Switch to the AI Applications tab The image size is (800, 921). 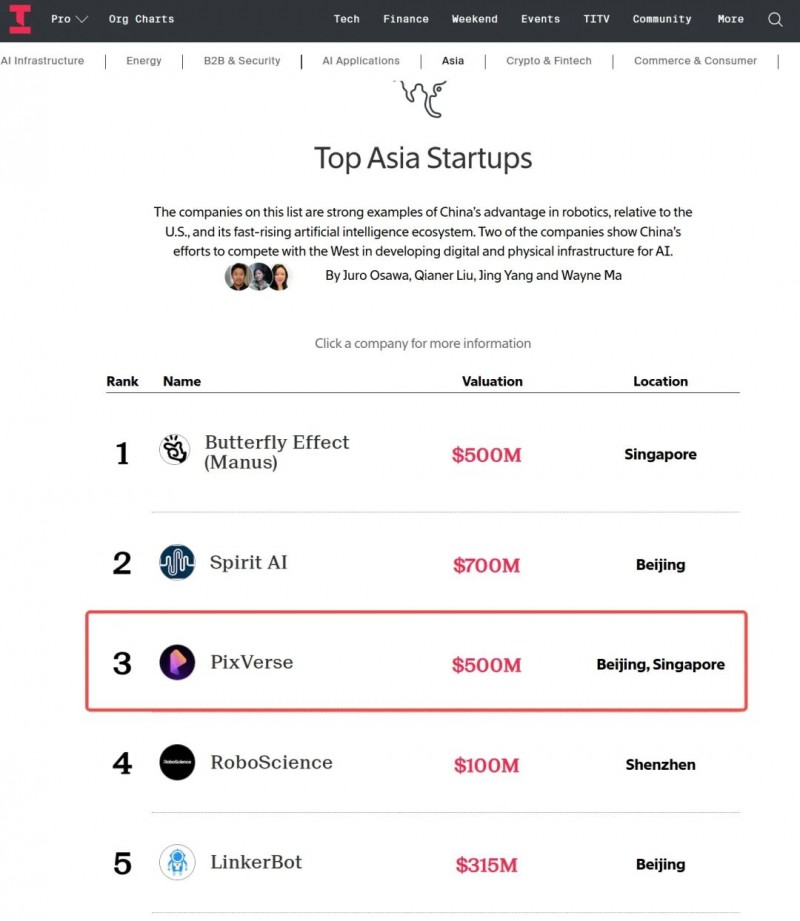click(360, 61)
